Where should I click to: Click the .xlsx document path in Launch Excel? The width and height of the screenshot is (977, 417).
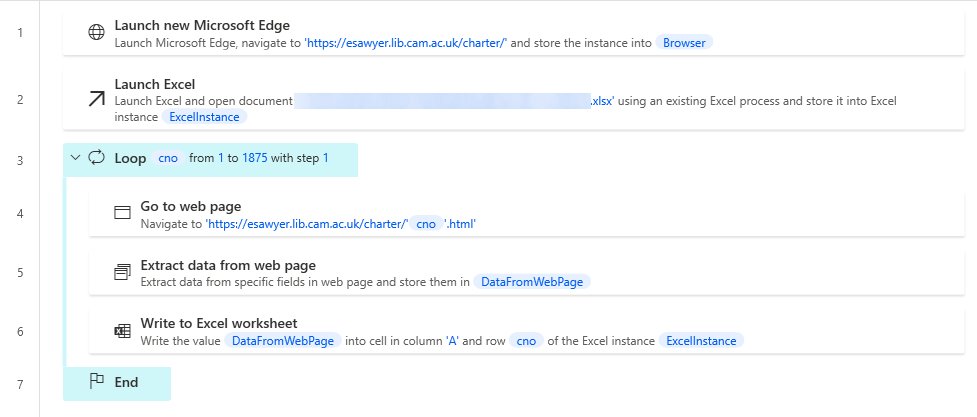point(454,101)
